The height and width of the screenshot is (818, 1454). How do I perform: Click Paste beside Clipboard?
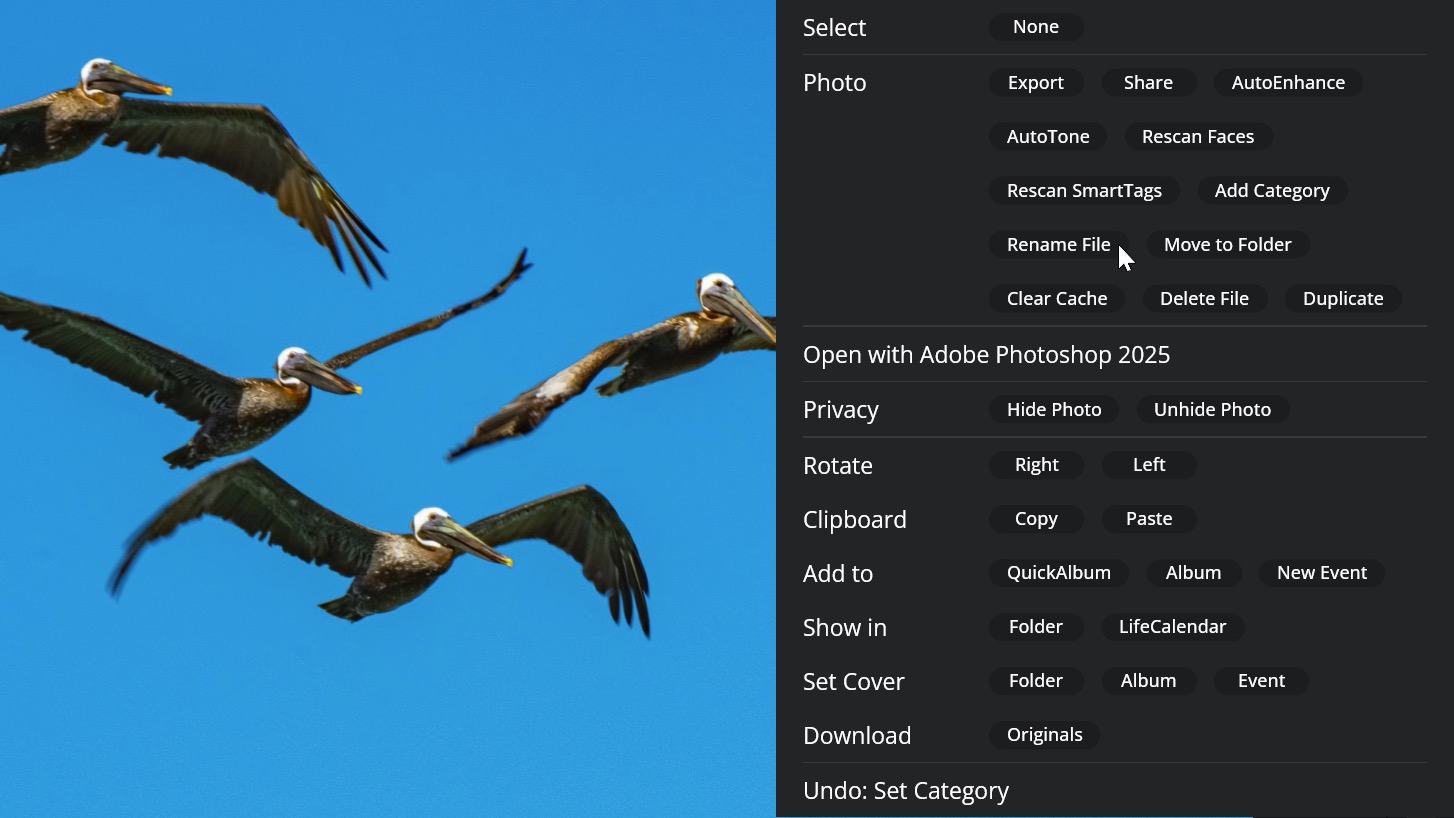tap(1149, 519)
